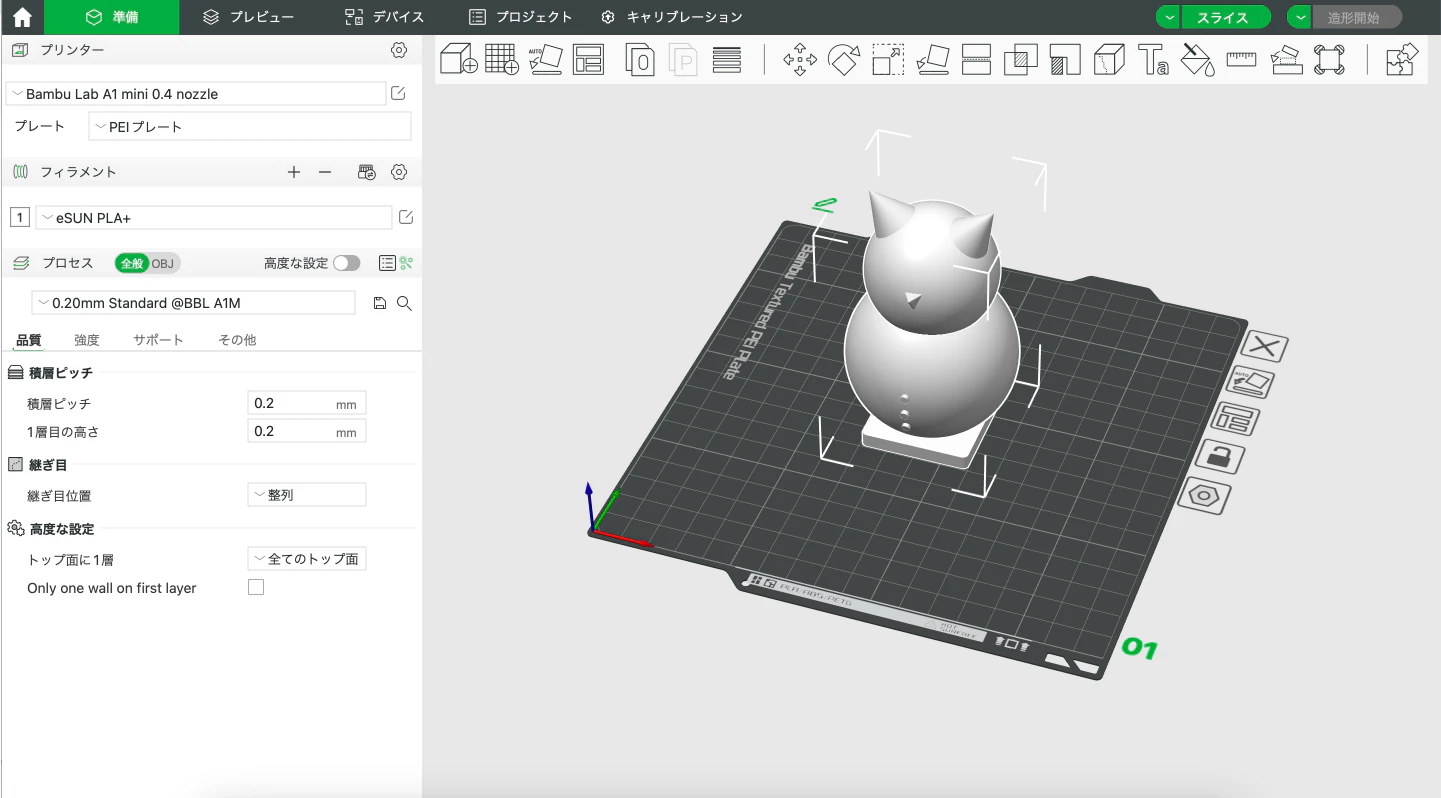Edit the eSUN PLA+ filament preset

pos(406,217)
